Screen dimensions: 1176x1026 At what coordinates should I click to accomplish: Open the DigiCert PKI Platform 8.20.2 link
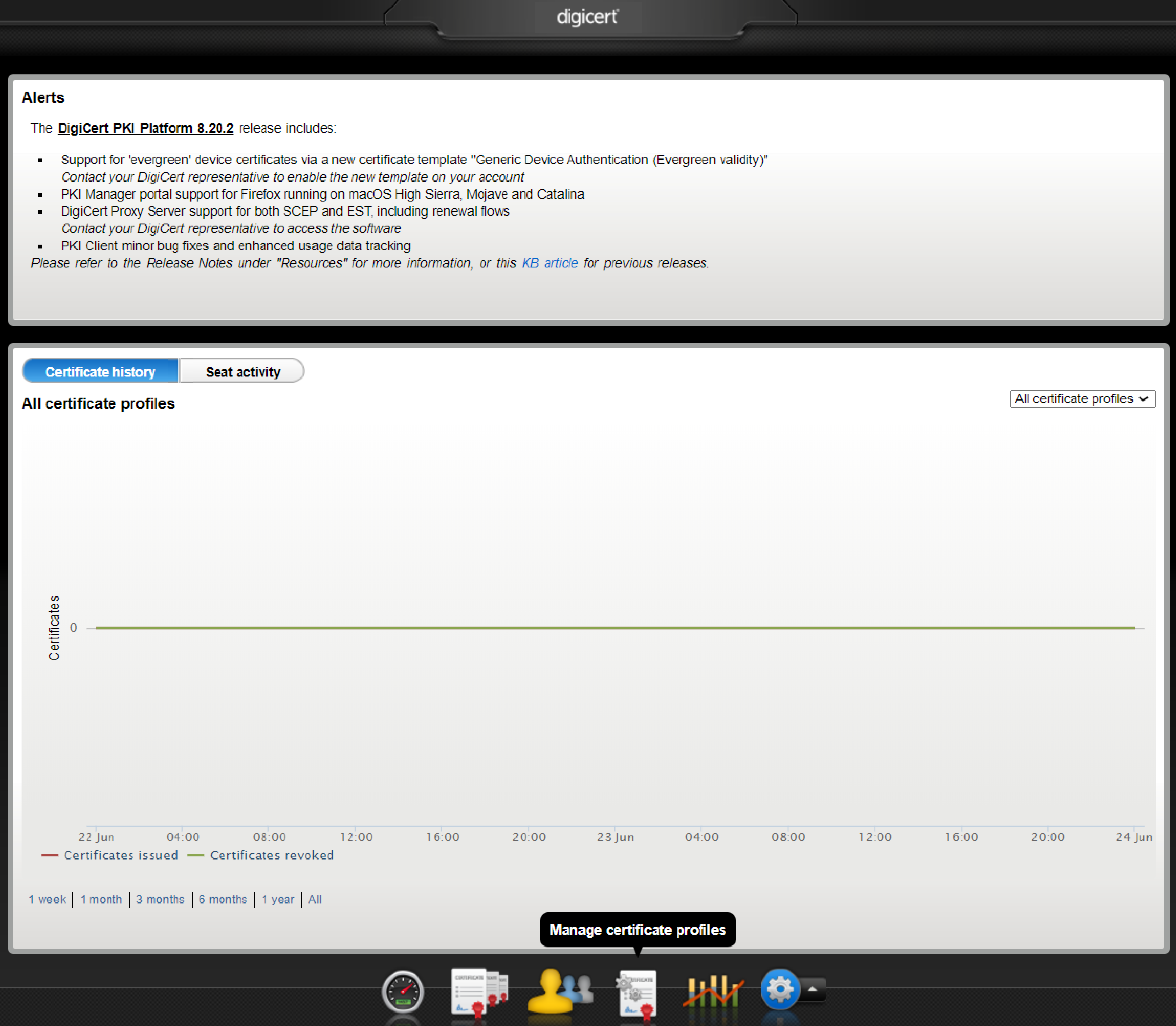tap(145, 128)
